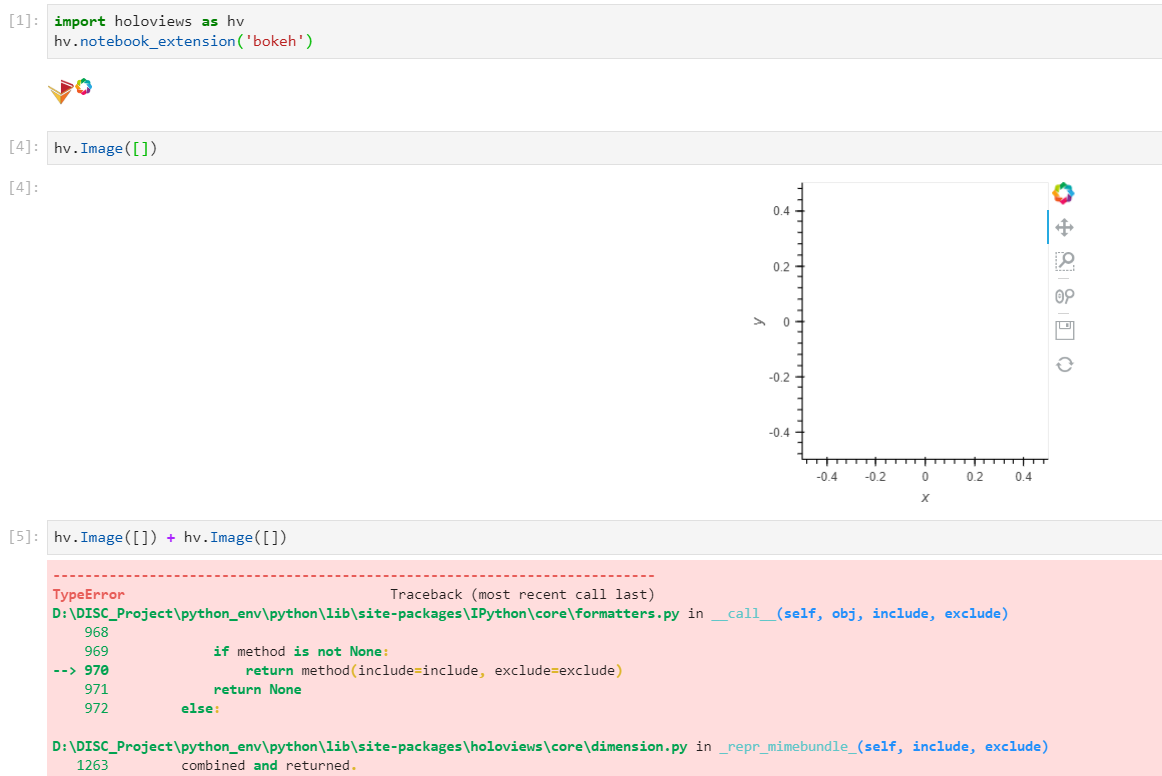
Task: Click into the hv.Image([]) code cell
Action: [x=604, y=148]
